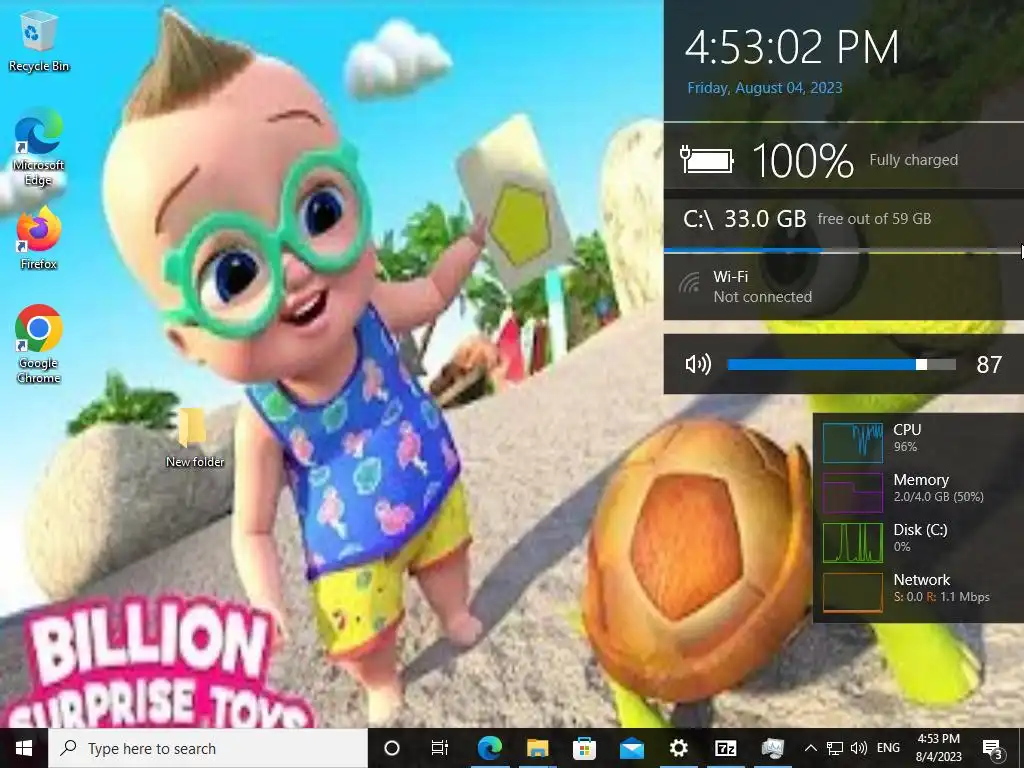Launch Google Chrome from the desktop
The height and width of the screenshot is (768, 1024).
point(39,344)
